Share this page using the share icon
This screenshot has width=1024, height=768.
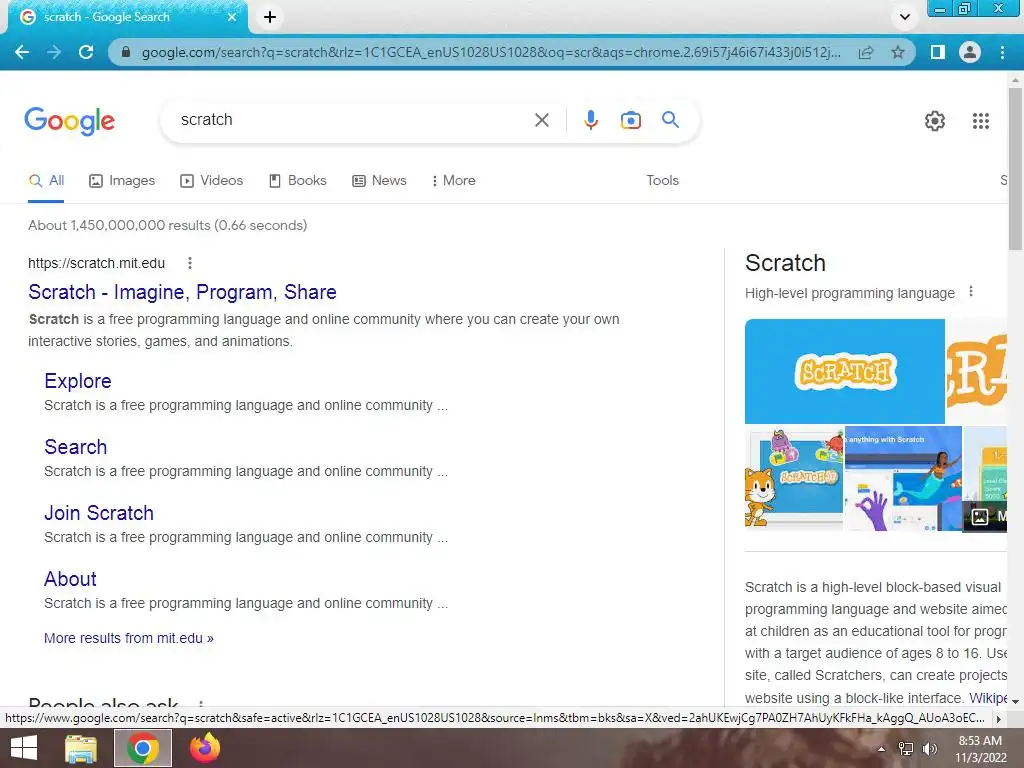point(866,52)
